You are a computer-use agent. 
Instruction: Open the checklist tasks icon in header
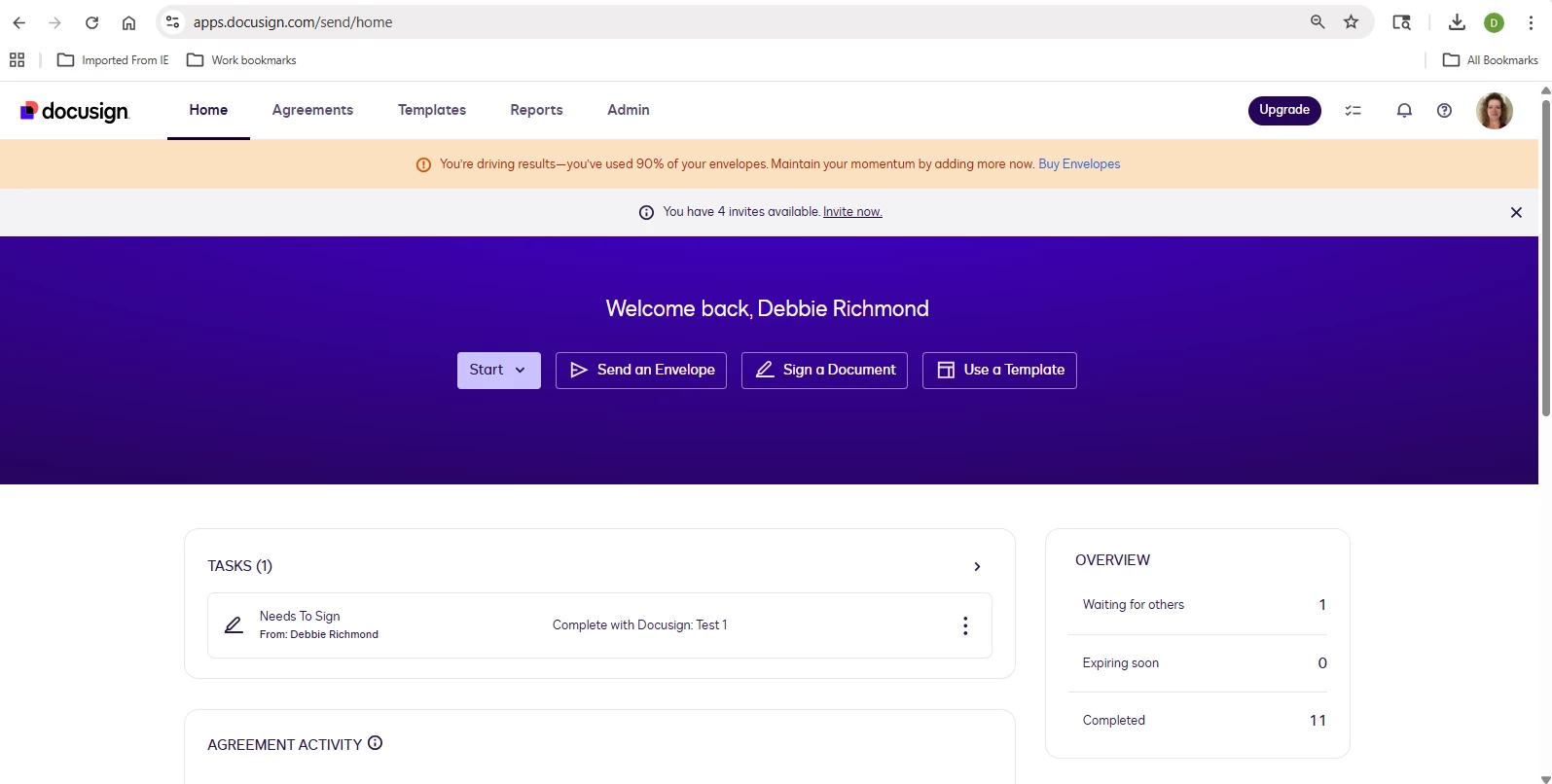click(1353, 111)
